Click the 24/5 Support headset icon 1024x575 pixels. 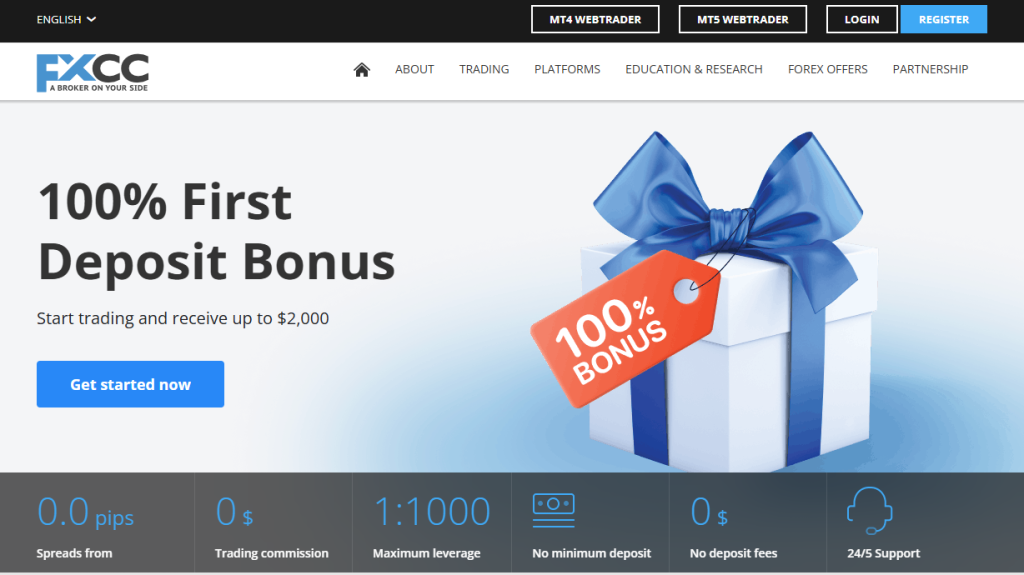tap(869, 510)
